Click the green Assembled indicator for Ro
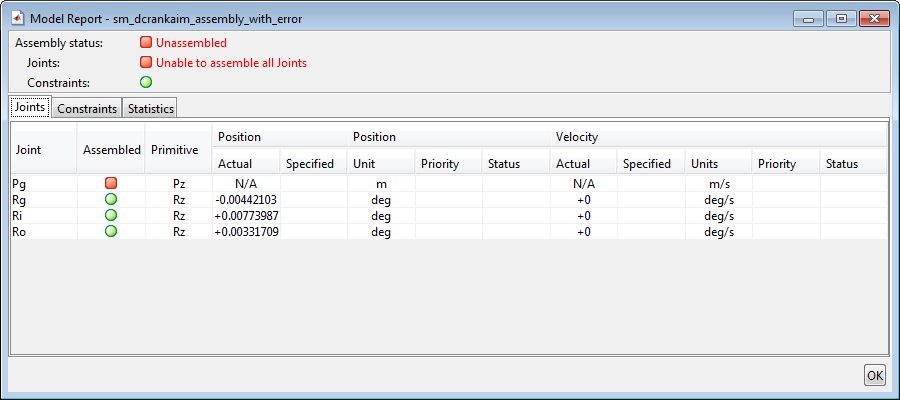900x400 pixels. [x=111, y=231]
